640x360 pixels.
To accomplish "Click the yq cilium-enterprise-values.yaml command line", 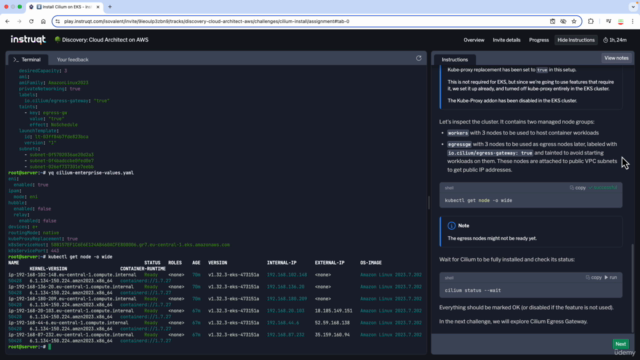I will (91, 173).
